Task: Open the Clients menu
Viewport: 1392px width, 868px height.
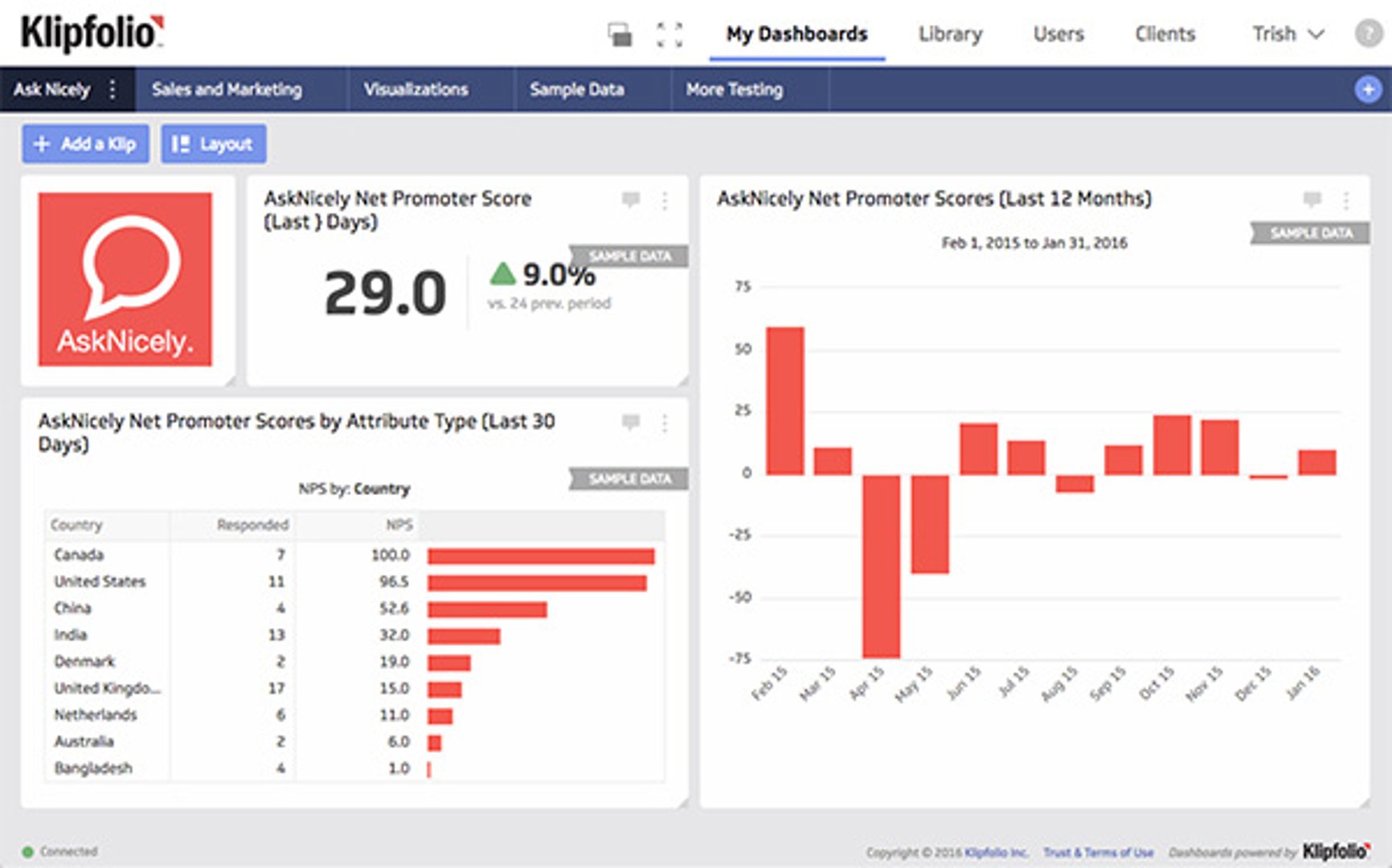Action: click(x=1165, y=35)
